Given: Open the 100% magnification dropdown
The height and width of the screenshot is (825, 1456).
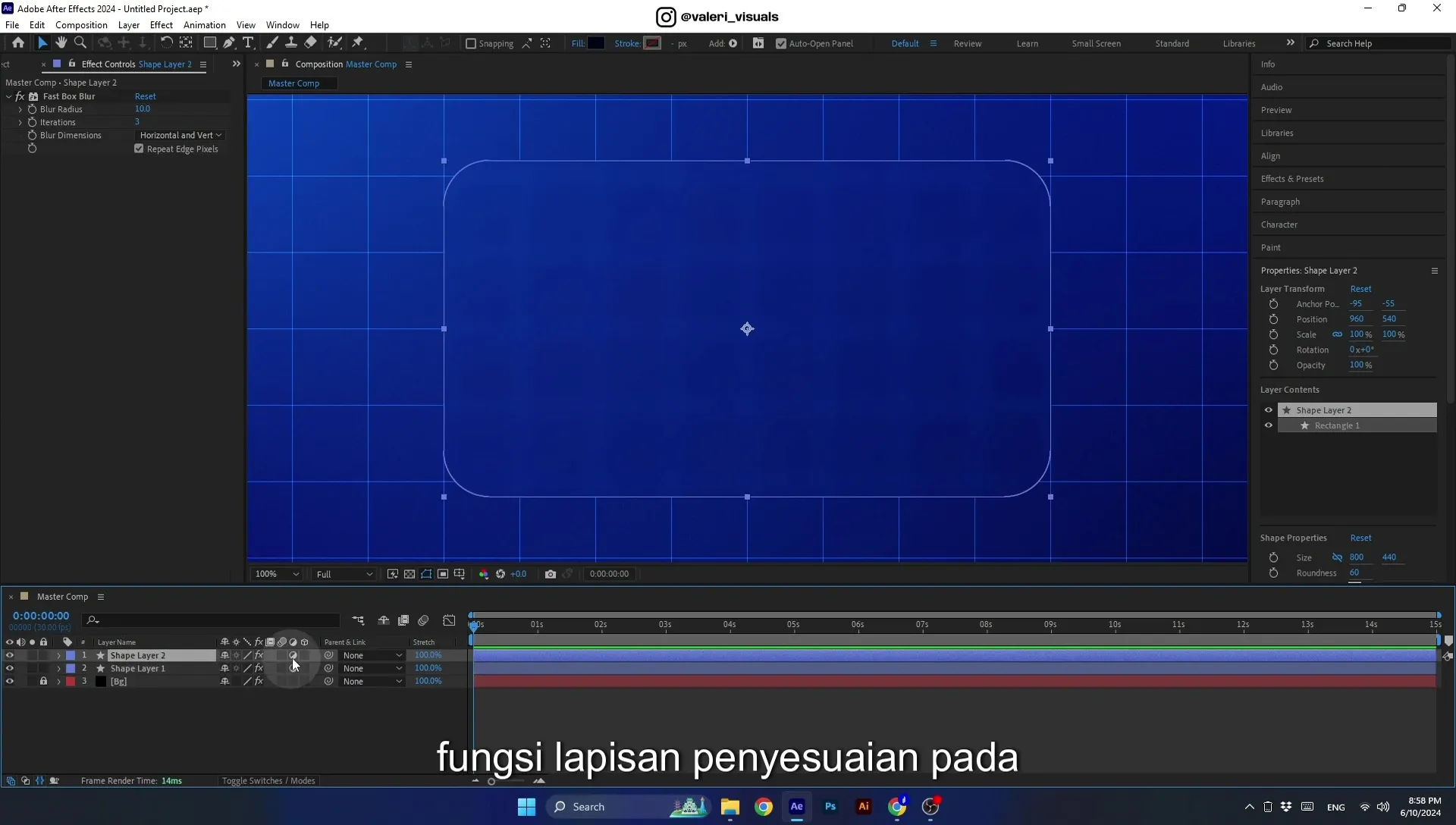Looking at the screenshot, I should (277, 574).
